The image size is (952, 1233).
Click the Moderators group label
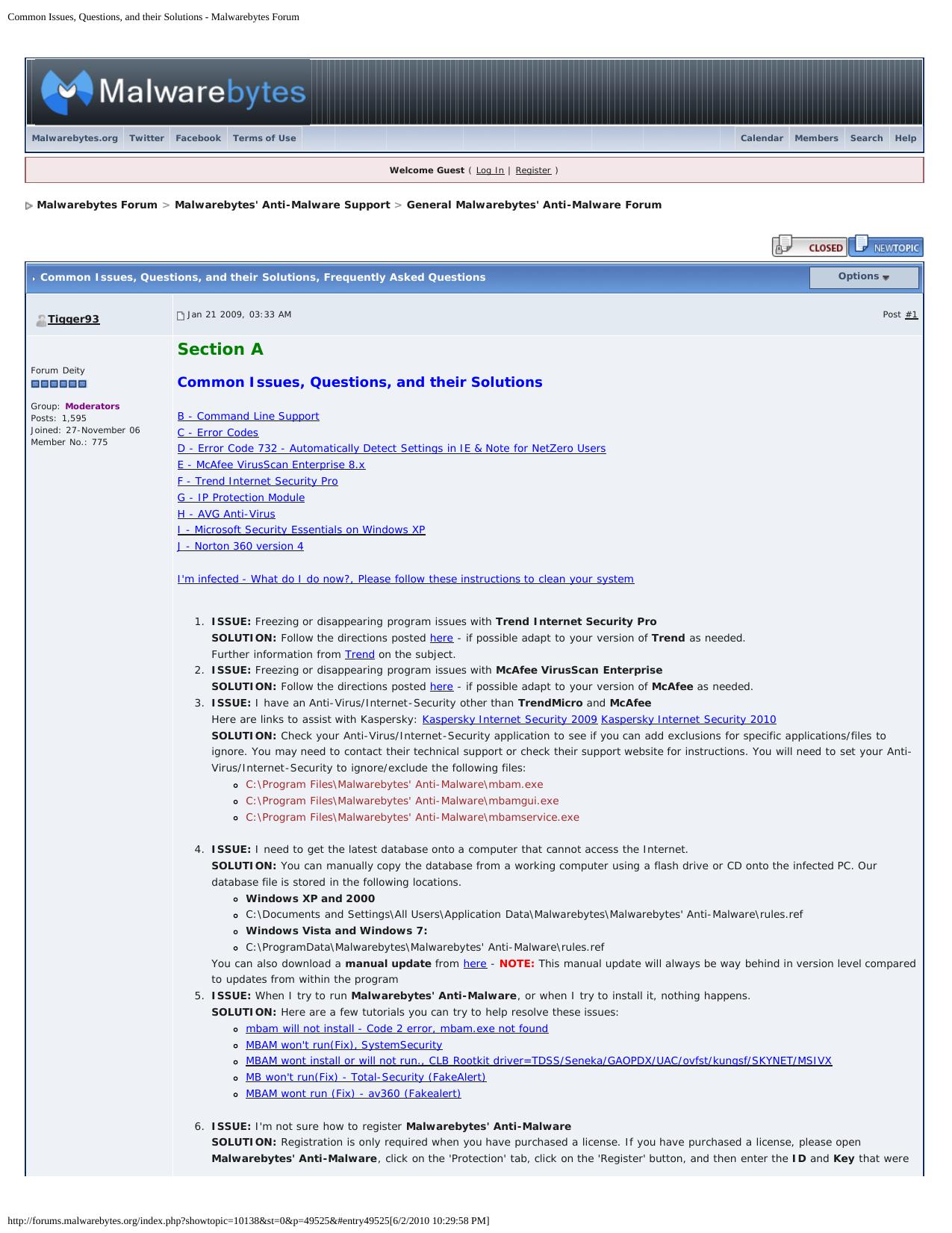pos(93,406)
